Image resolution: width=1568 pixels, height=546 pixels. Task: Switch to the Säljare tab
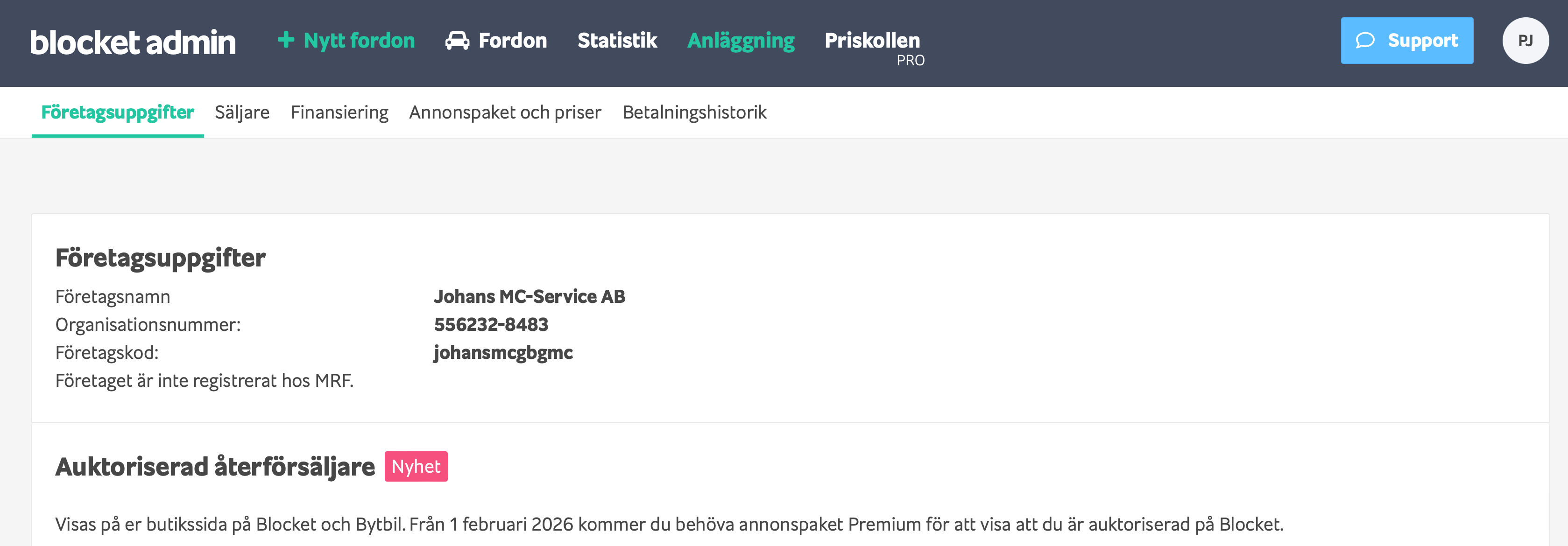tap(242, 112)
